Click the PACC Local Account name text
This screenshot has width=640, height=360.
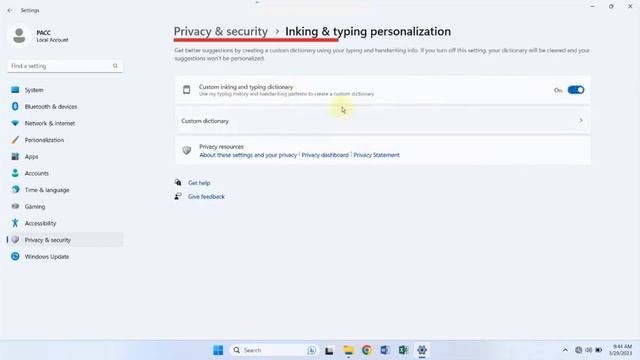tap(52, 36)
